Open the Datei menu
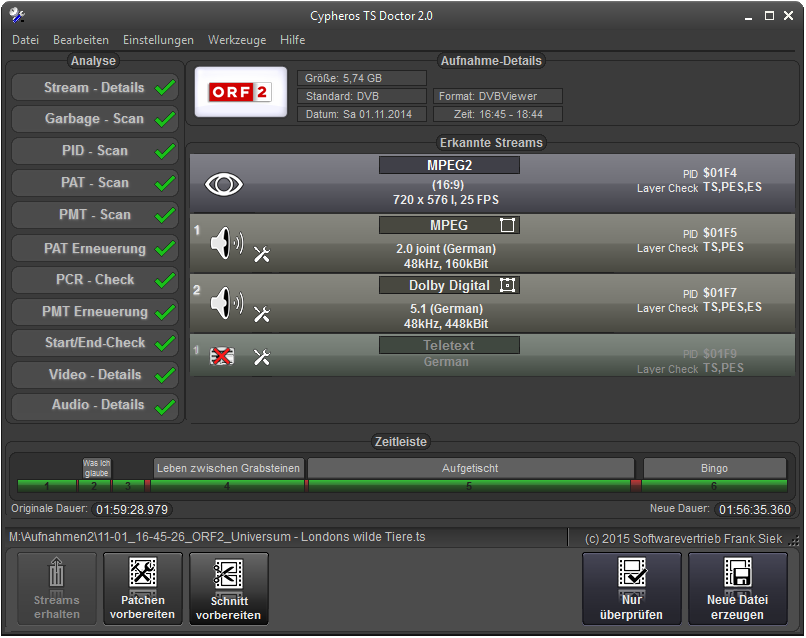 [26, 40]
